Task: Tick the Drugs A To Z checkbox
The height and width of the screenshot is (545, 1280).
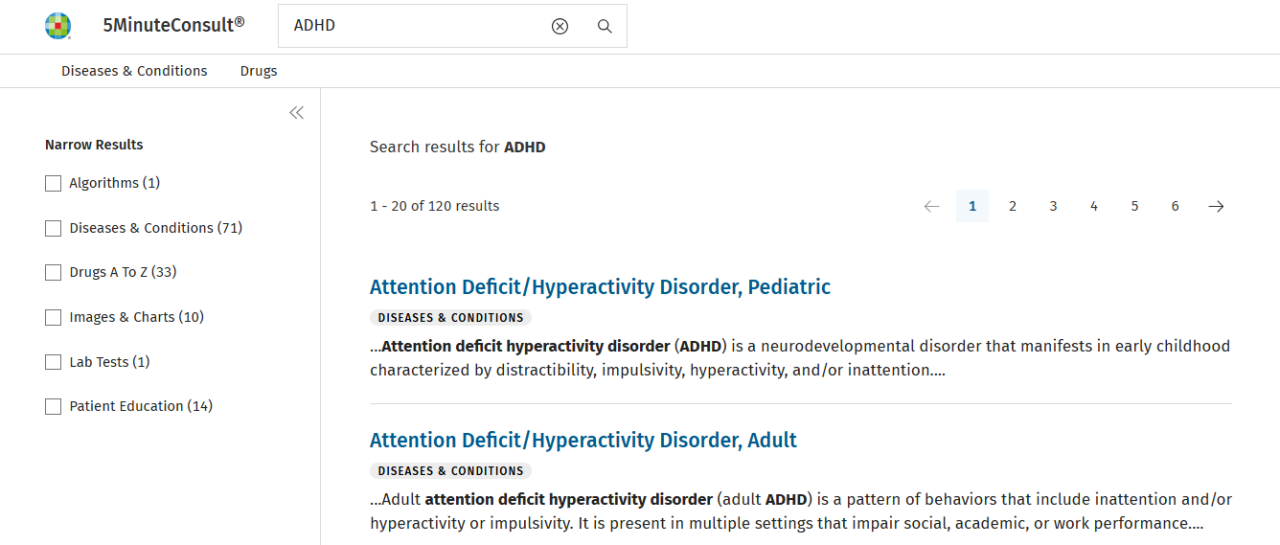Action: (54, 272)
